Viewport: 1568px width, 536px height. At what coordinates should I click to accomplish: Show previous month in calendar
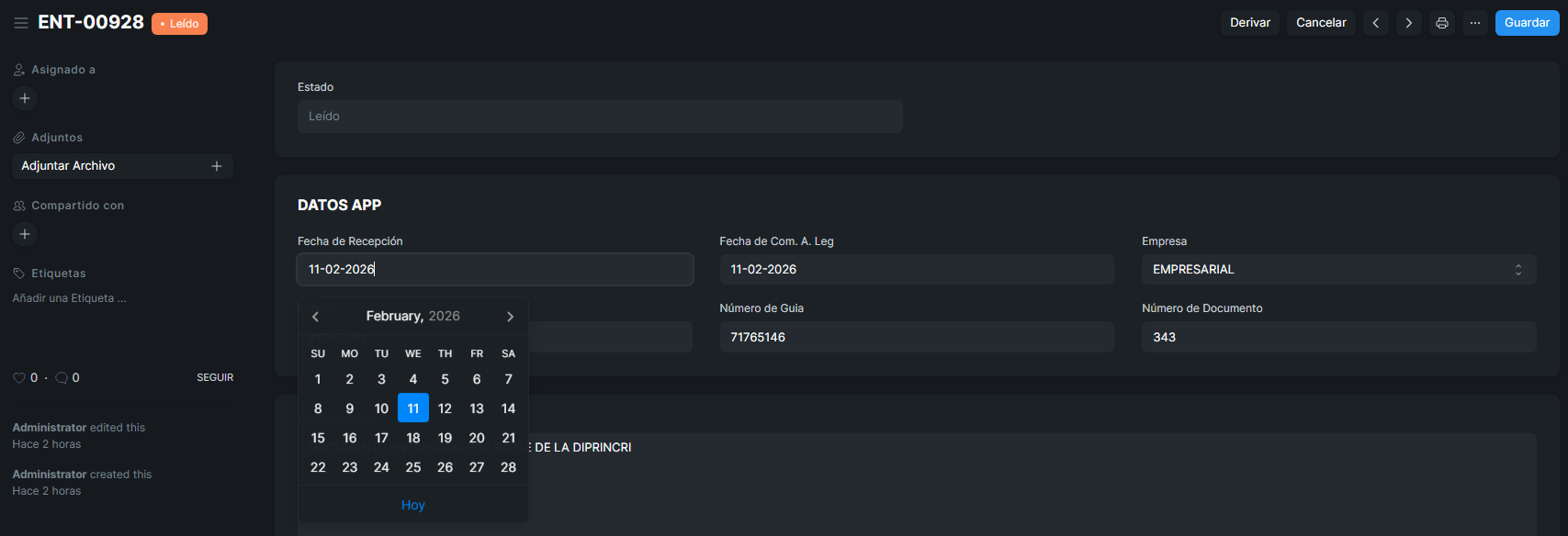pos(316,317)
